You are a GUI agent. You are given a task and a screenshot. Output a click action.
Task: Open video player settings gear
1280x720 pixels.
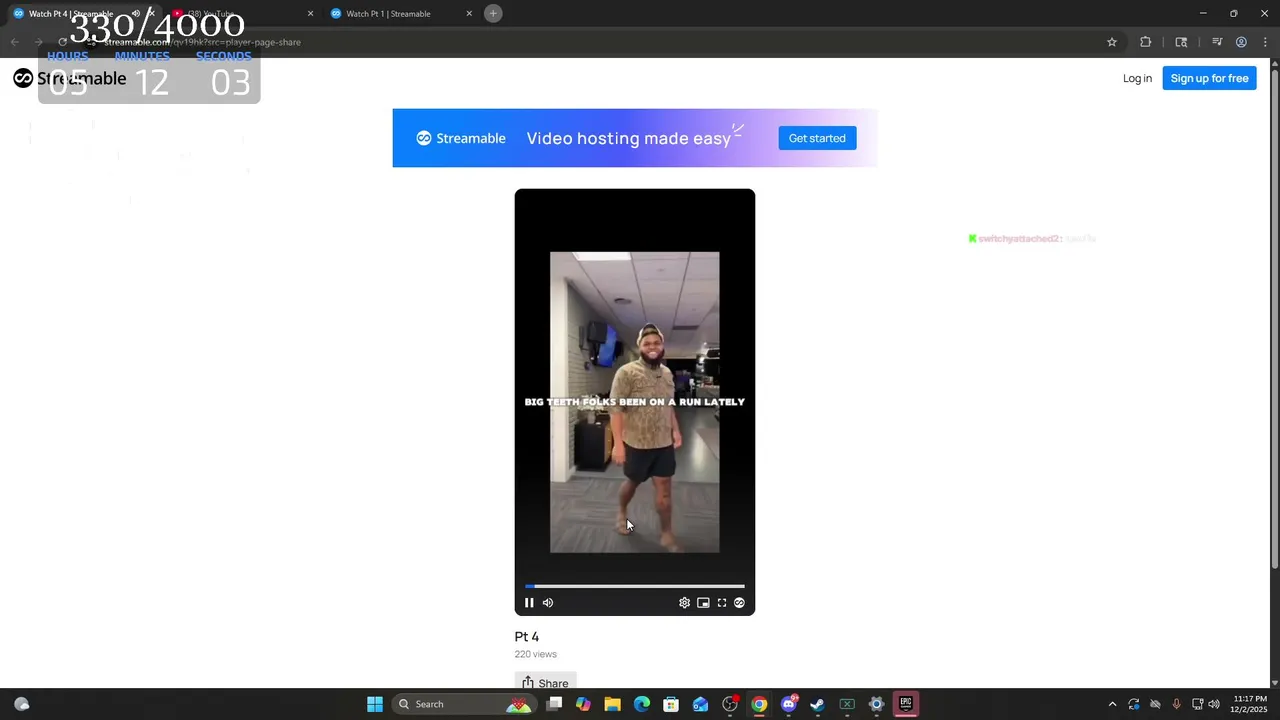[x=684, y=603]
